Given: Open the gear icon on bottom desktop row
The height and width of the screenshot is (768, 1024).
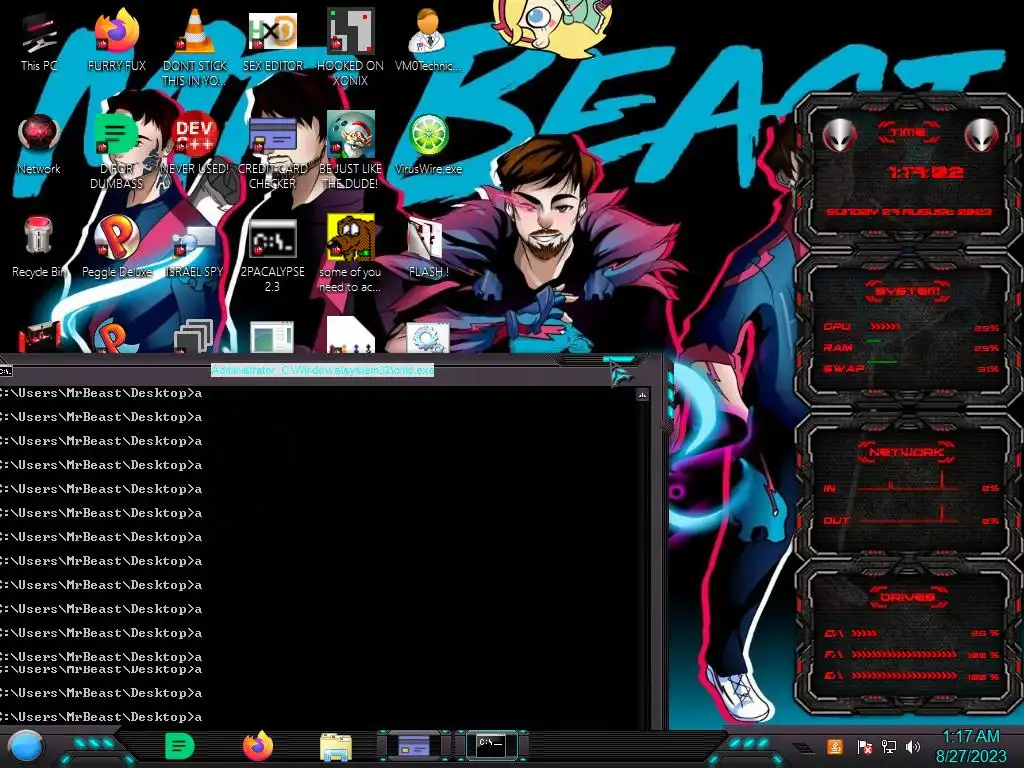Looking at the screenshot, I should click(x=427, y=338).
